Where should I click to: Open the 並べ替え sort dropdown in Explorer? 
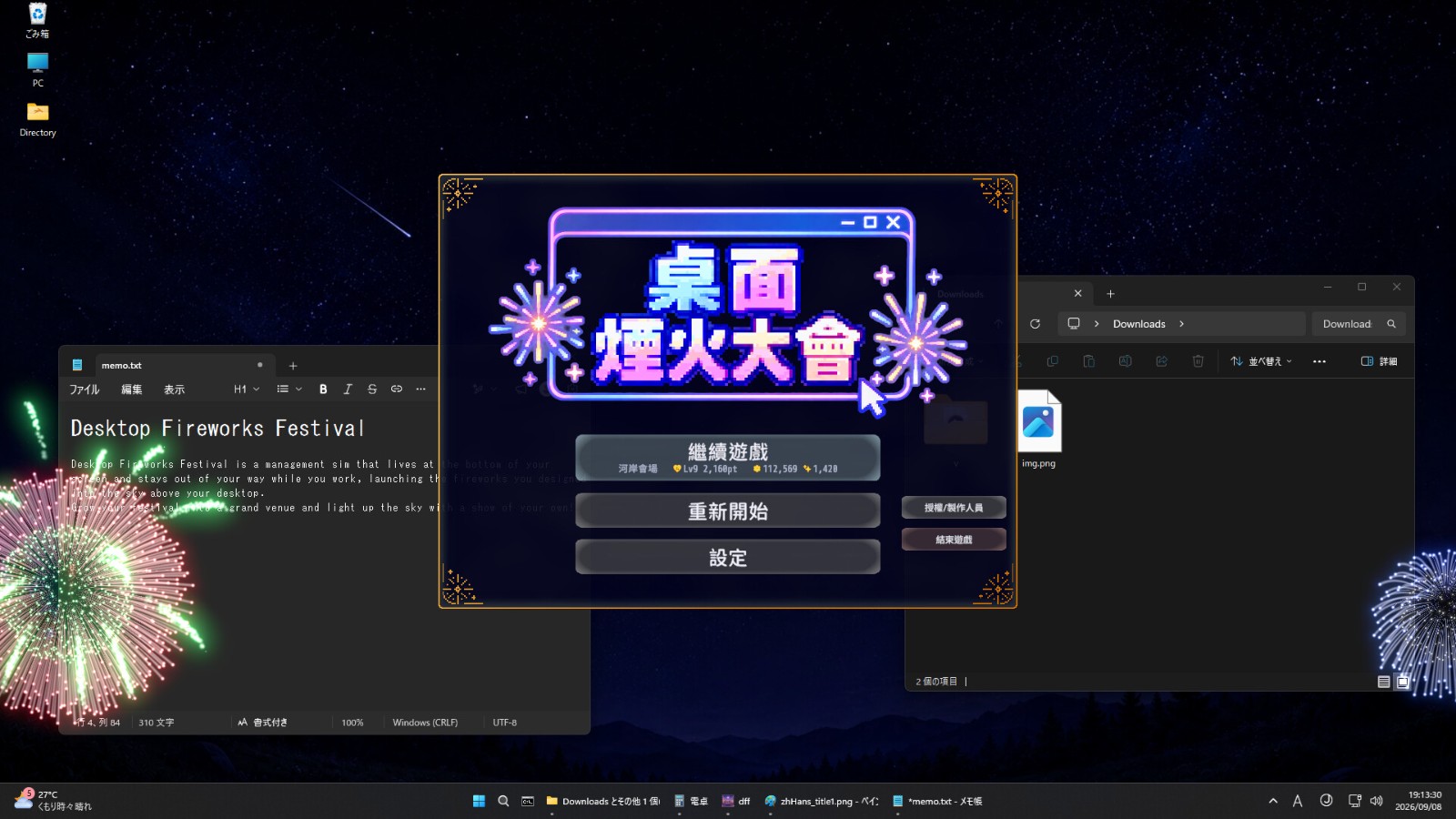(1261, 361)
